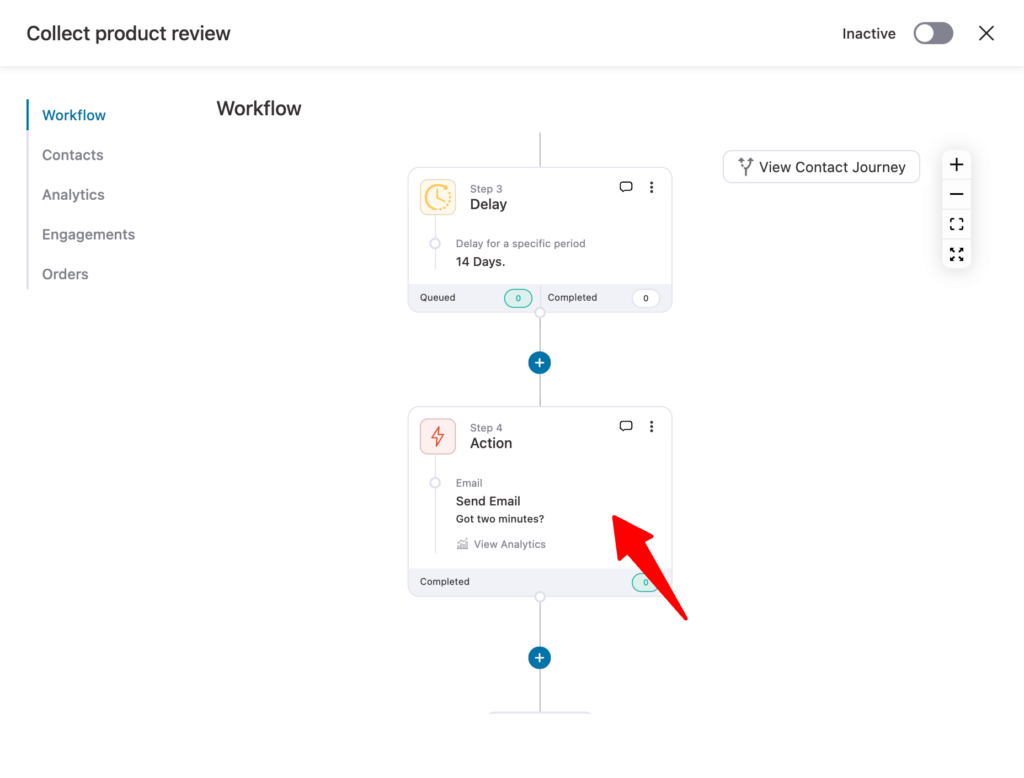Open the Analytics section

(x=72, y=194)
